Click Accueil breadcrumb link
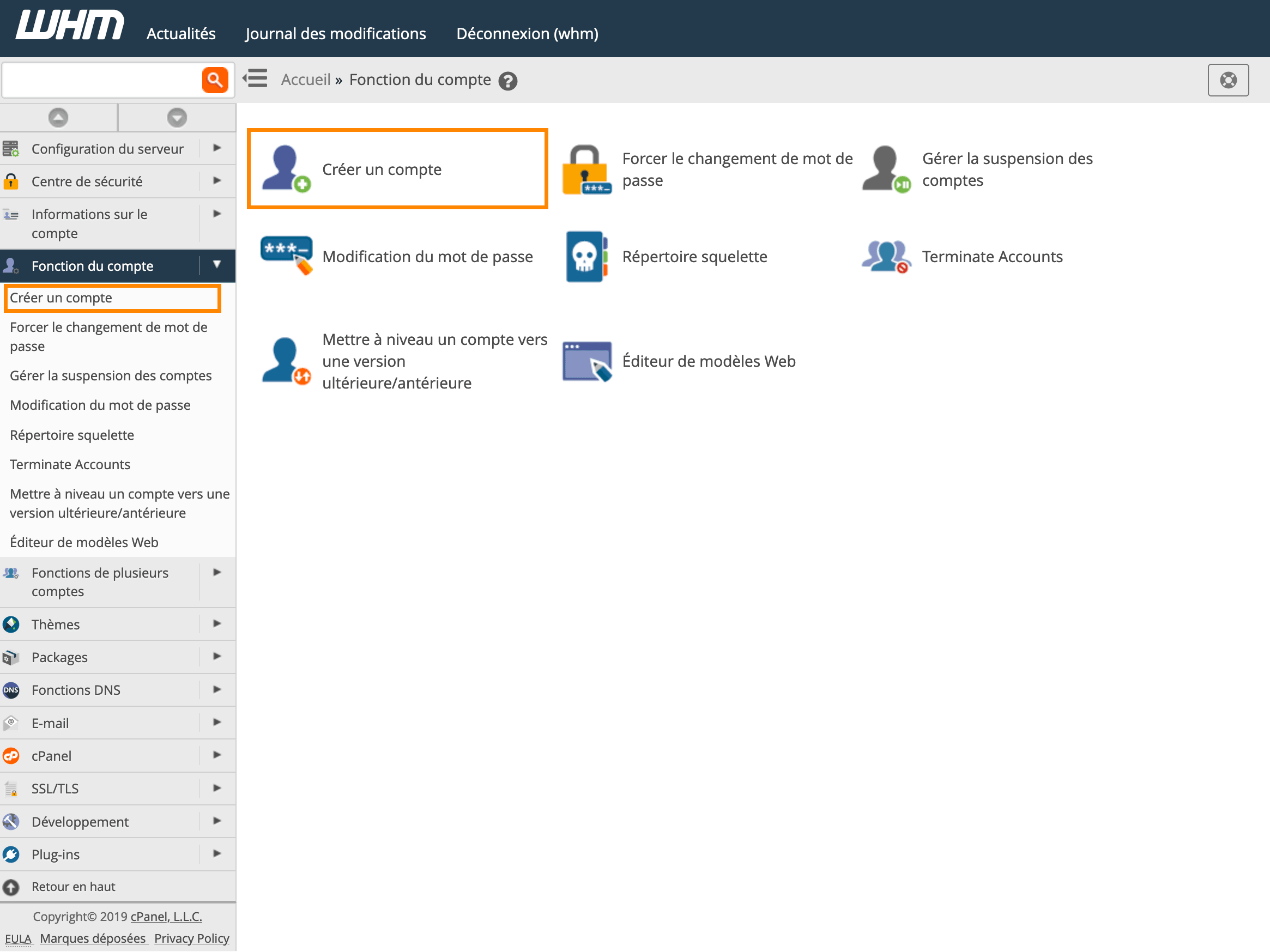The image size is (1270, 952). coord(306,79)
